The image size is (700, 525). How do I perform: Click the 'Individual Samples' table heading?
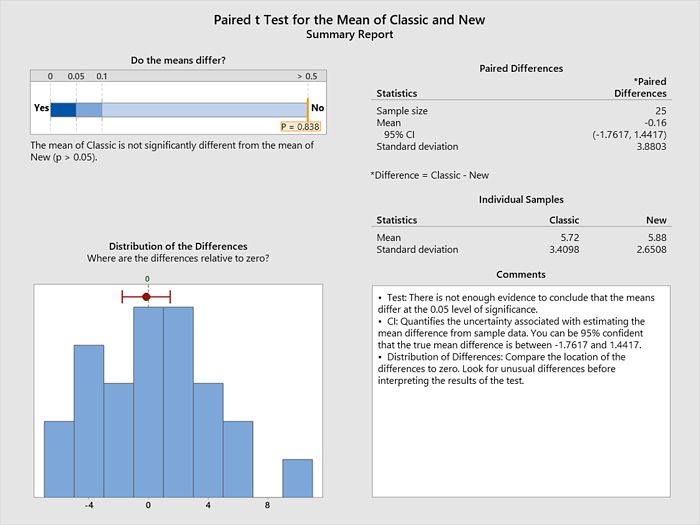(x=522, y=200)
